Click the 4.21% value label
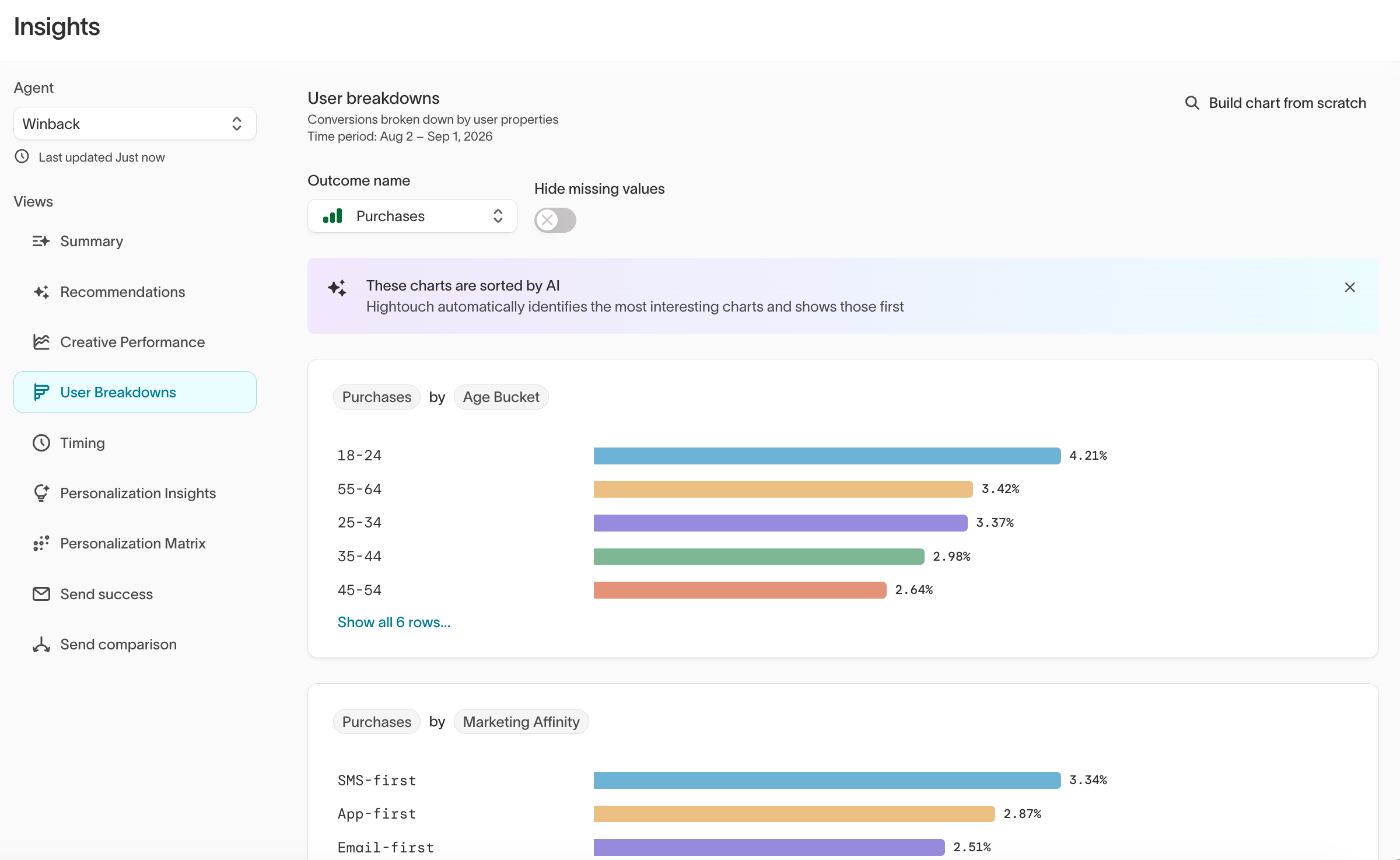1400x860 pixels. pos(1088,456)
